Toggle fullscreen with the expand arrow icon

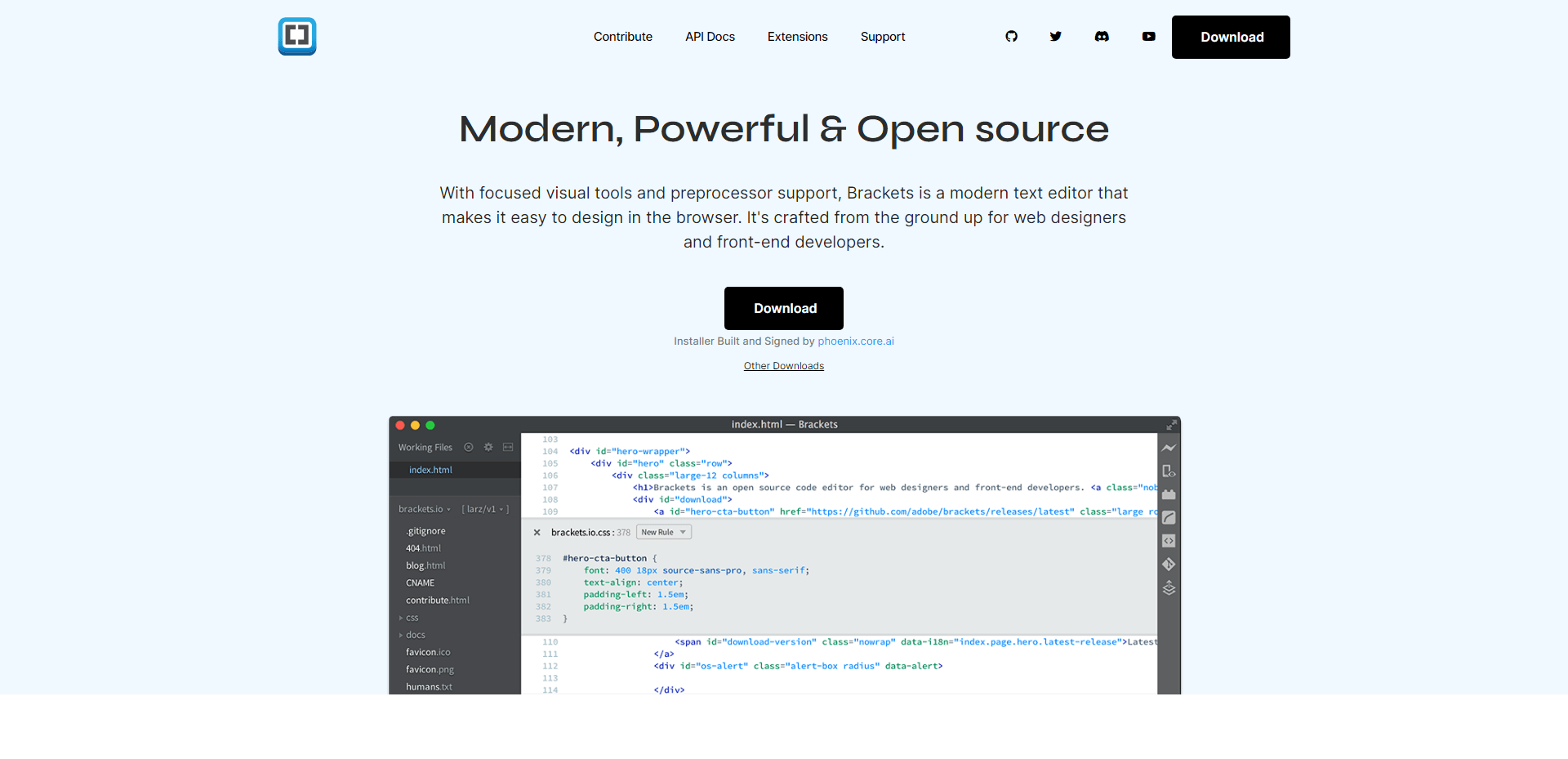click(x=1173, y=424)
